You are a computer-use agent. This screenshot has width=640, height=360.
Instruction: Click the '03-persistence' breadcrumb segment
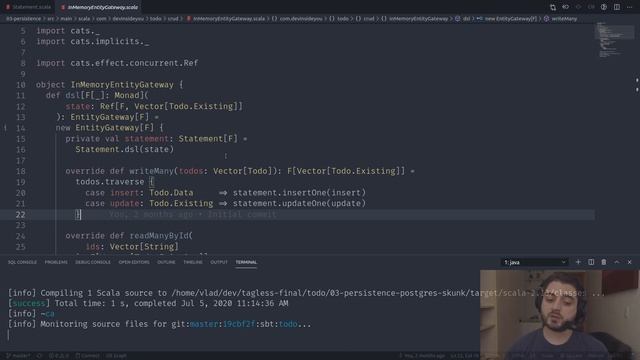tap(23, 18)
